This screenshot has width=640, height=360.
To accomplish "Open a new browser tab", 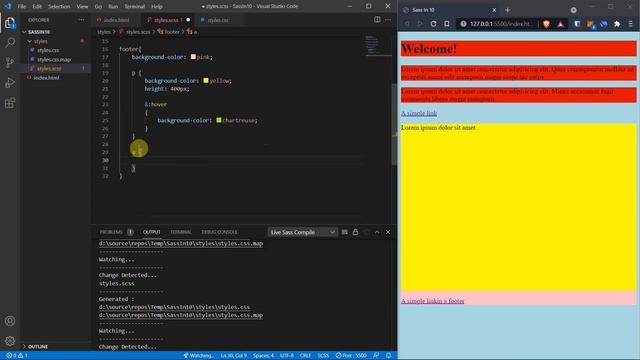I will tap(508, 10).
